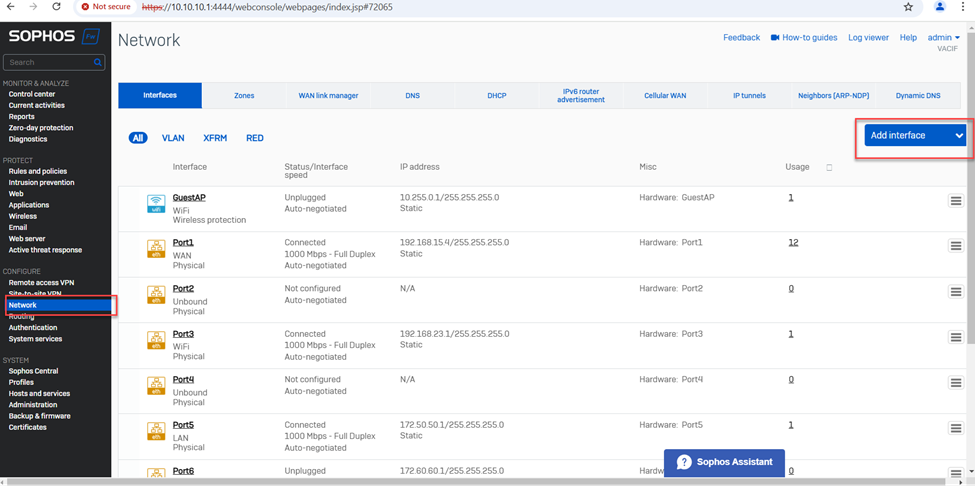Open the Log viewer link
This screenshot has width=975, height=488.
pyautogui.click(x=868, y=38)
